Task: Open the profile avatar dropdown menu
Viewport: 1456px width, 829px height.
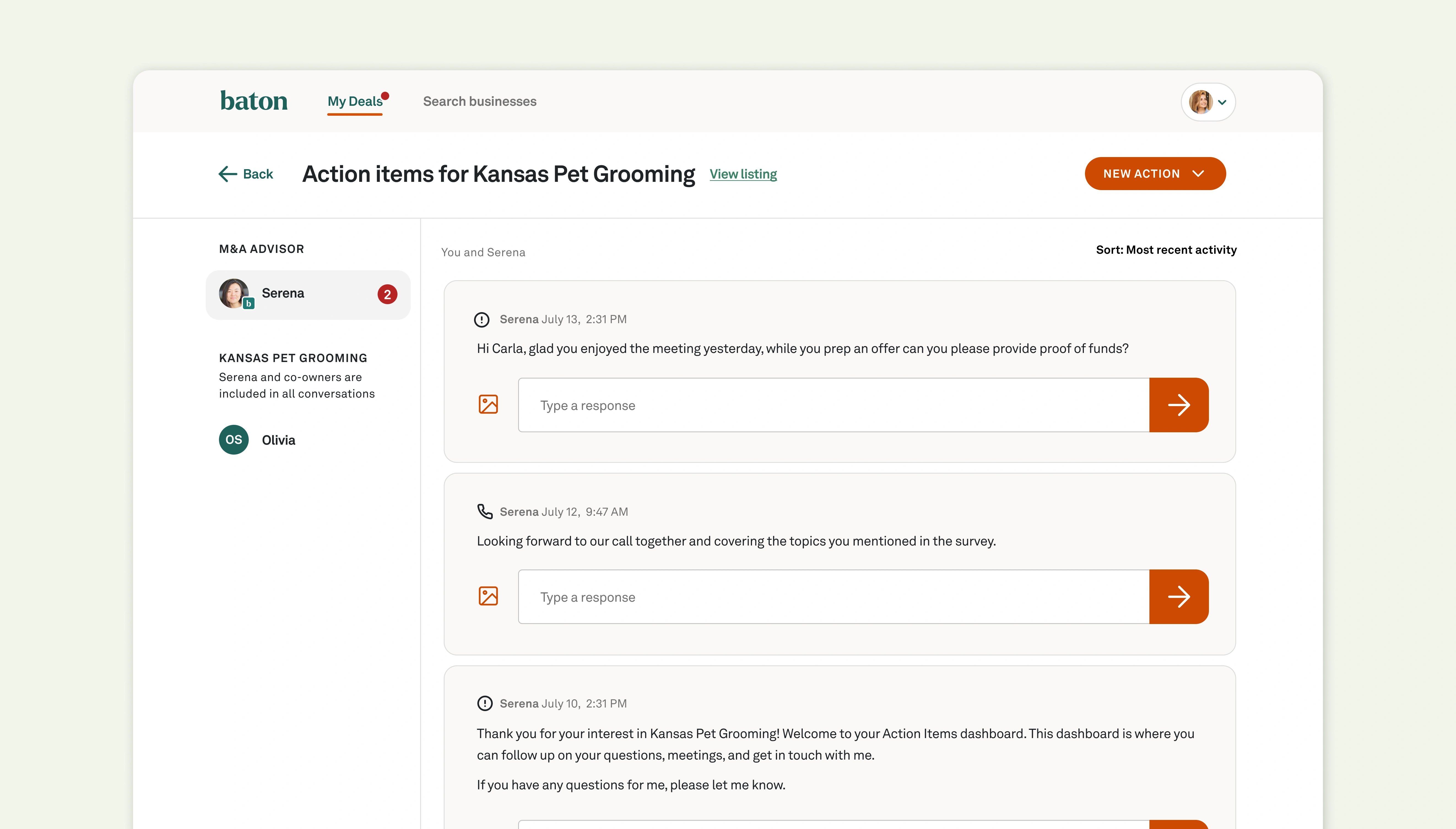Action: (1208, 102)
